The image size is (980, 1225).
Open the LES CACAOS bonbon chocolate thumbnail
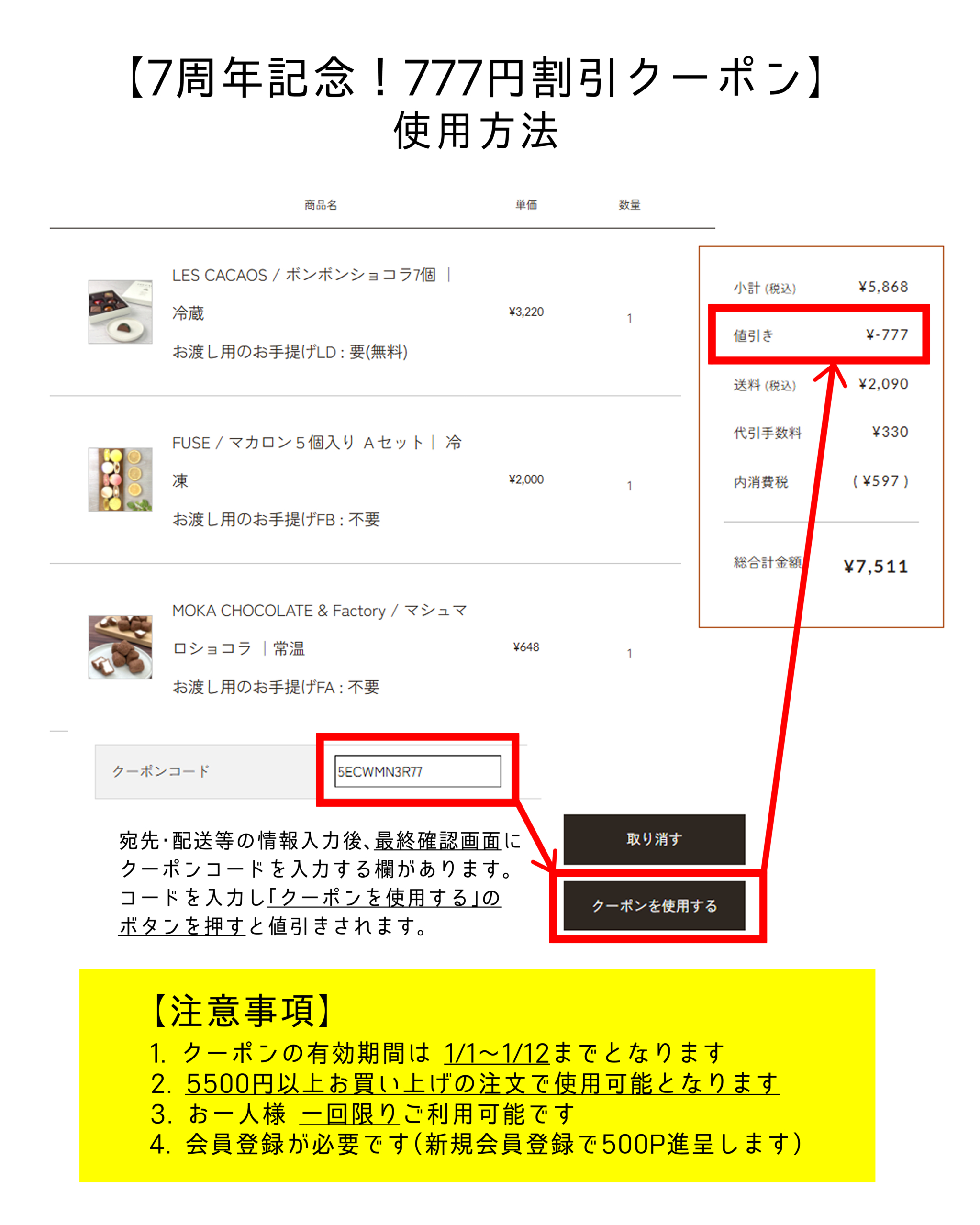coord(121,312)
